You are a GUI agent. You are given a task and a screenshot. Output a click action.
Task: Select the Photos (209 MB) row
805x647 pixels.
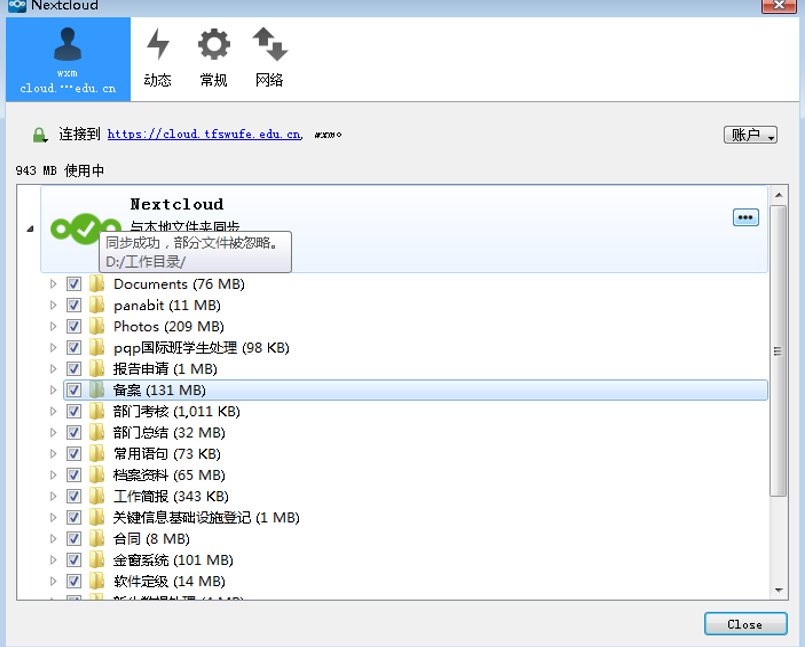[416, 326]
